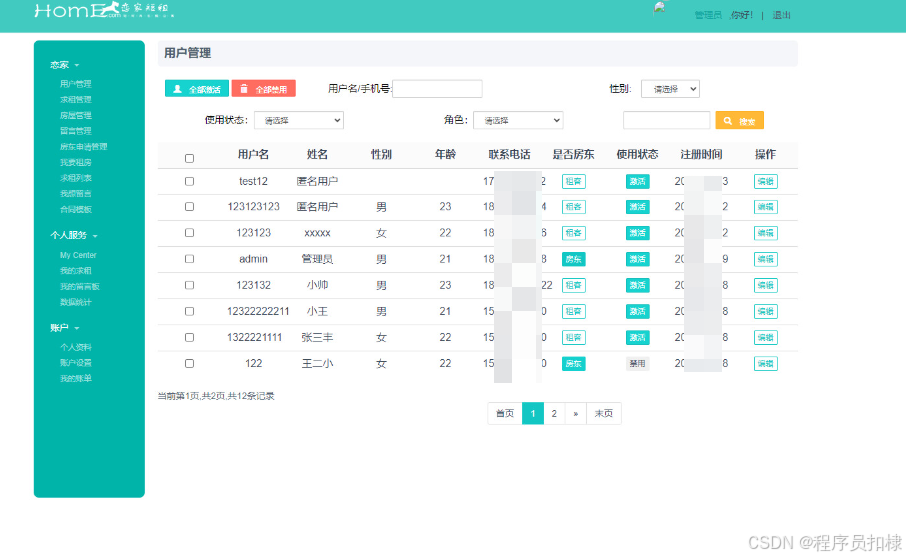Open 求租列表 in the sidebar
The image size is (906, 558).
(76, 178)
